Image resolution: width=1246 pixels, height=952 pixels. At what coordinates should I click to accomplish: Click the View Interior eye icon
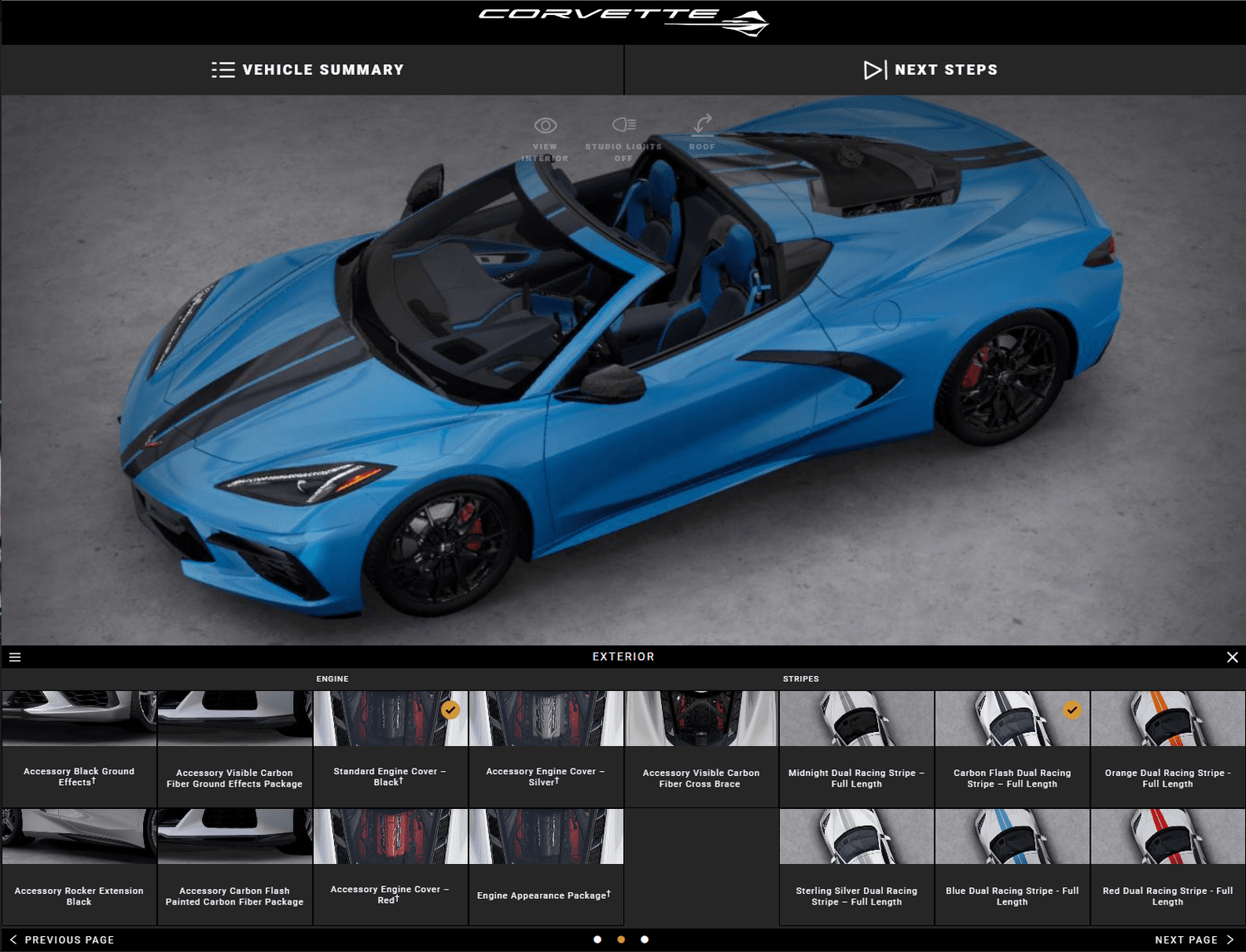[x=545, y=125]
